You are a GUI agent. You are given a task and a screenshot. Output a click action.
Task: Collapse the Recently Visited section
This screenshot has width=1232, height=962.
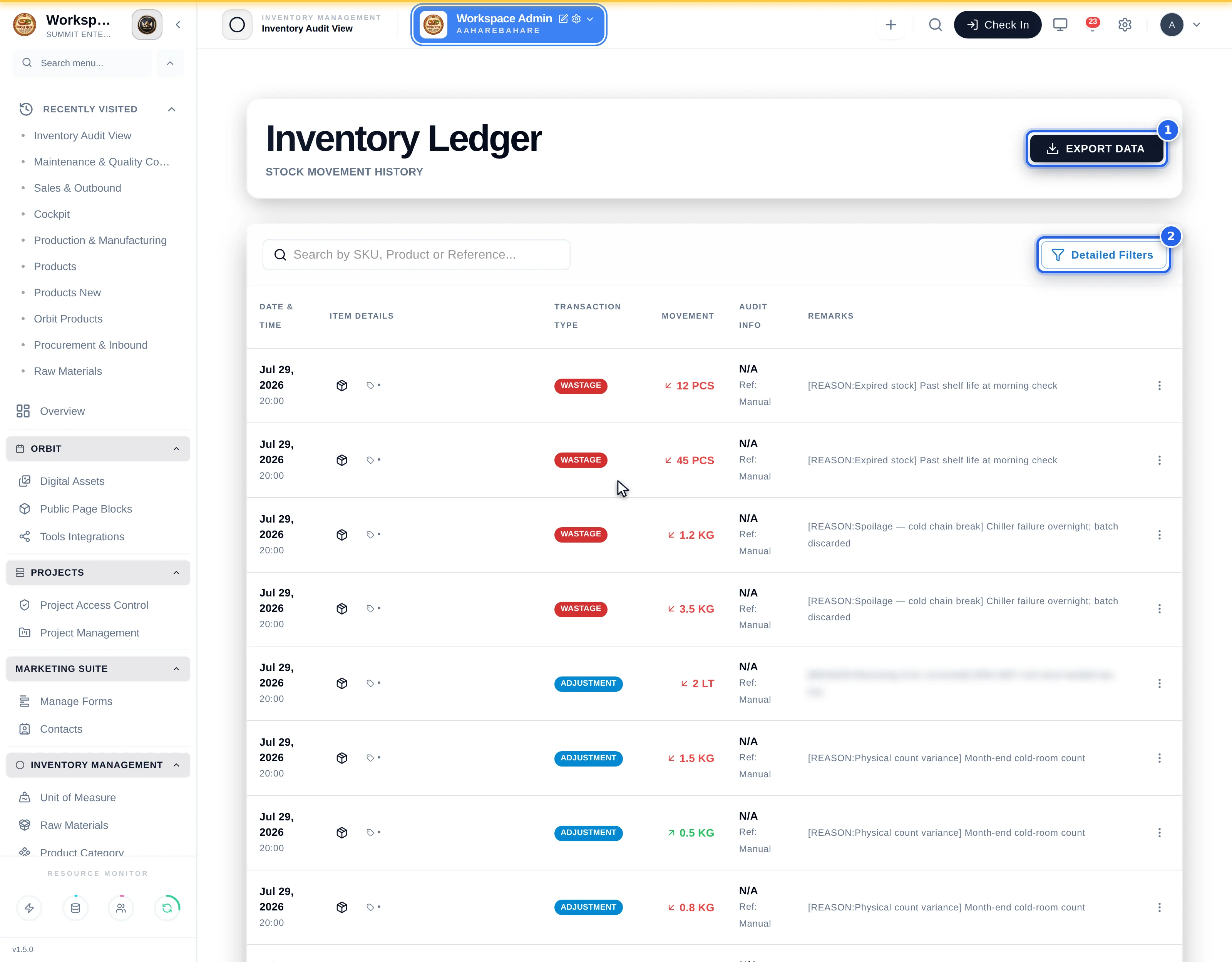point(171,109)
